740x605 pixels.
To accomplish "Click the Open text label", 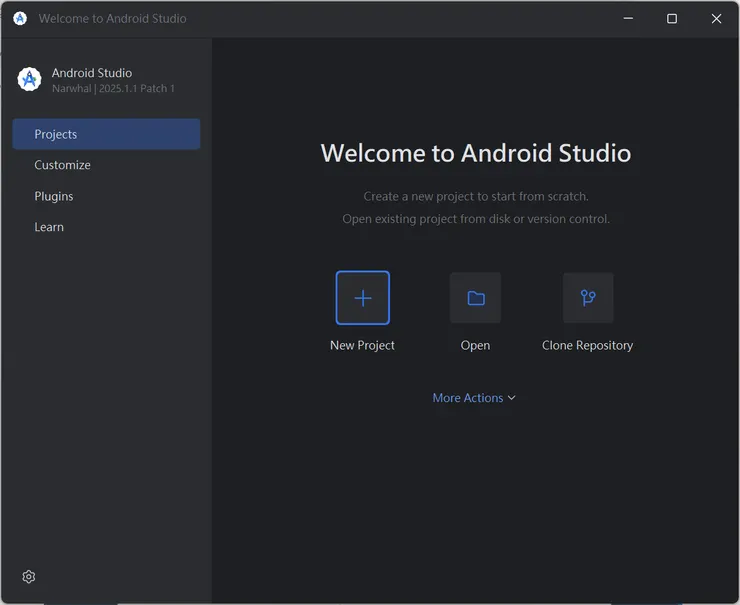I will 475,345.
